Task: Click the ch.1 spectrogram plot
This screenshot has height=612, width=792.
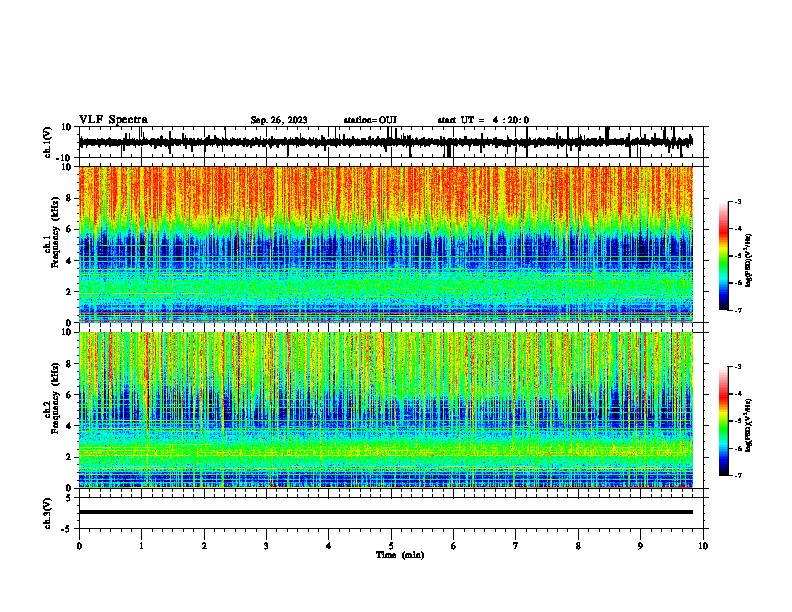Action: 385,244
